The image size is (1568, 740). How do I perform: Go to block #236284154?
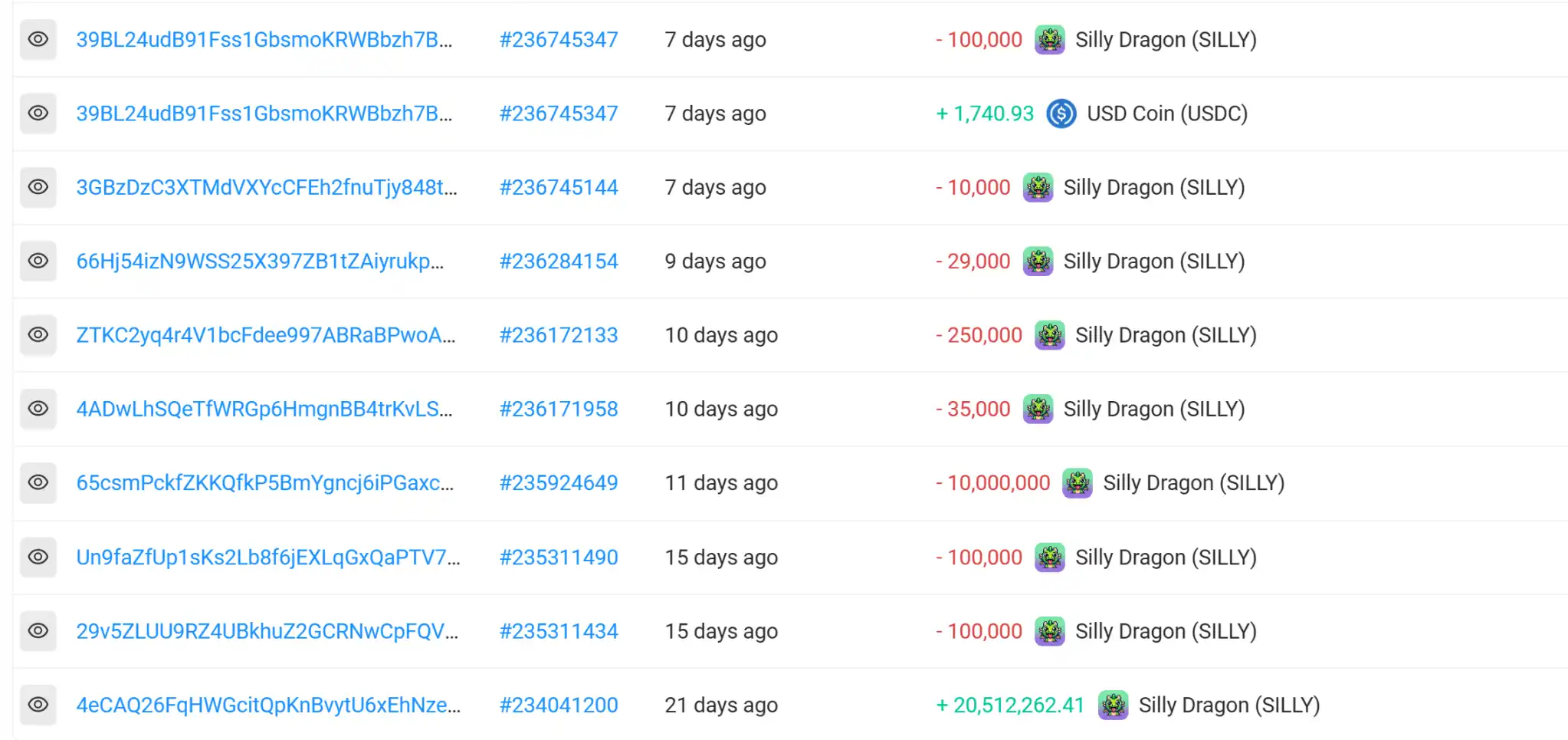pos(558,261)
